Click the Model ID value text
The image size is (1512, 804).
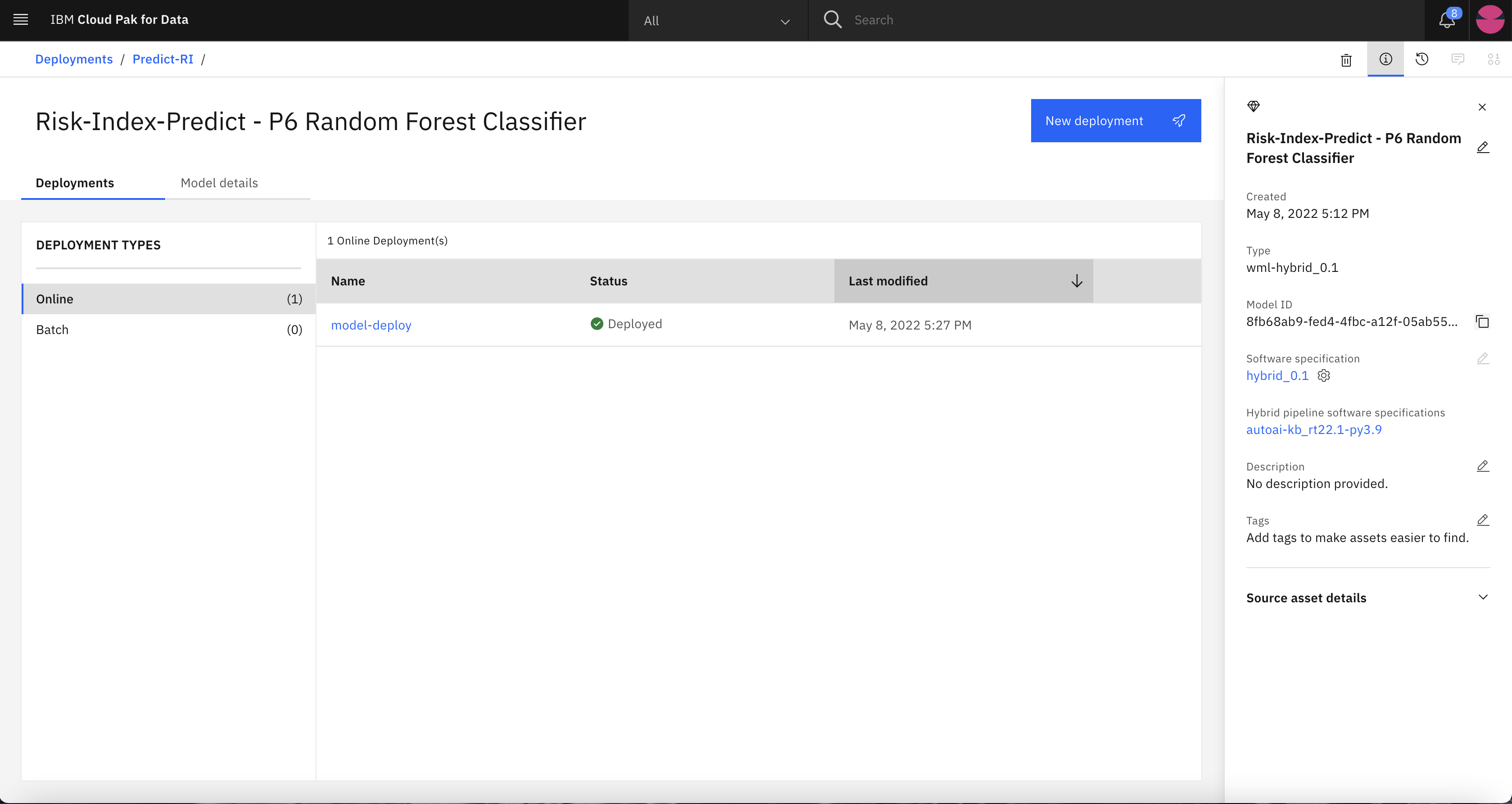[x=1352, y=321]
